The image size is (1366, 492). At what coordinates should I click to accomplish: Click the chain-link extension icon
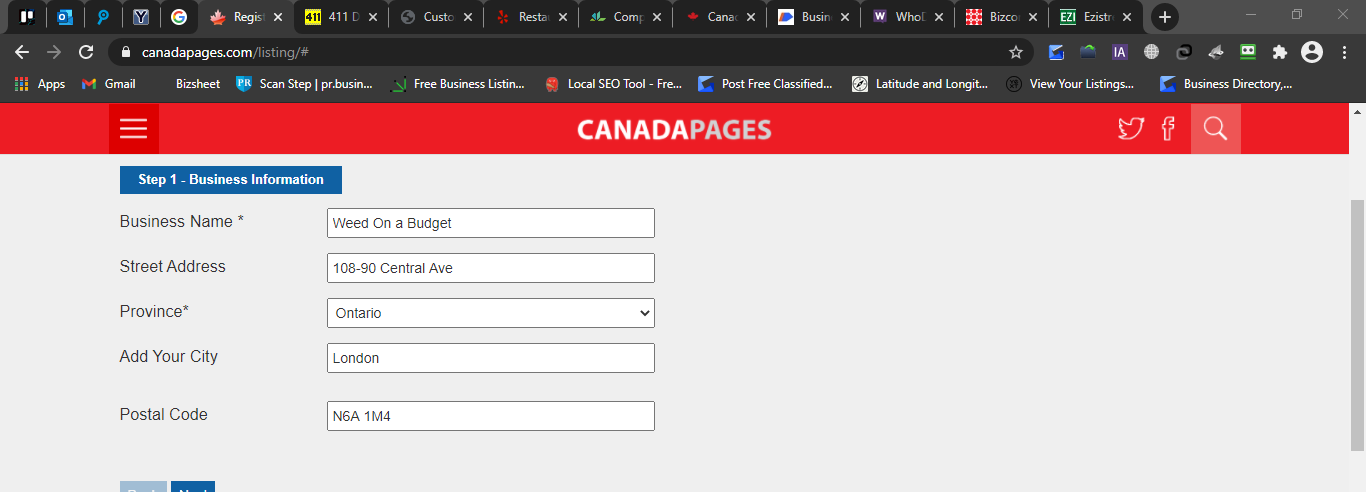pos(1184,52)
